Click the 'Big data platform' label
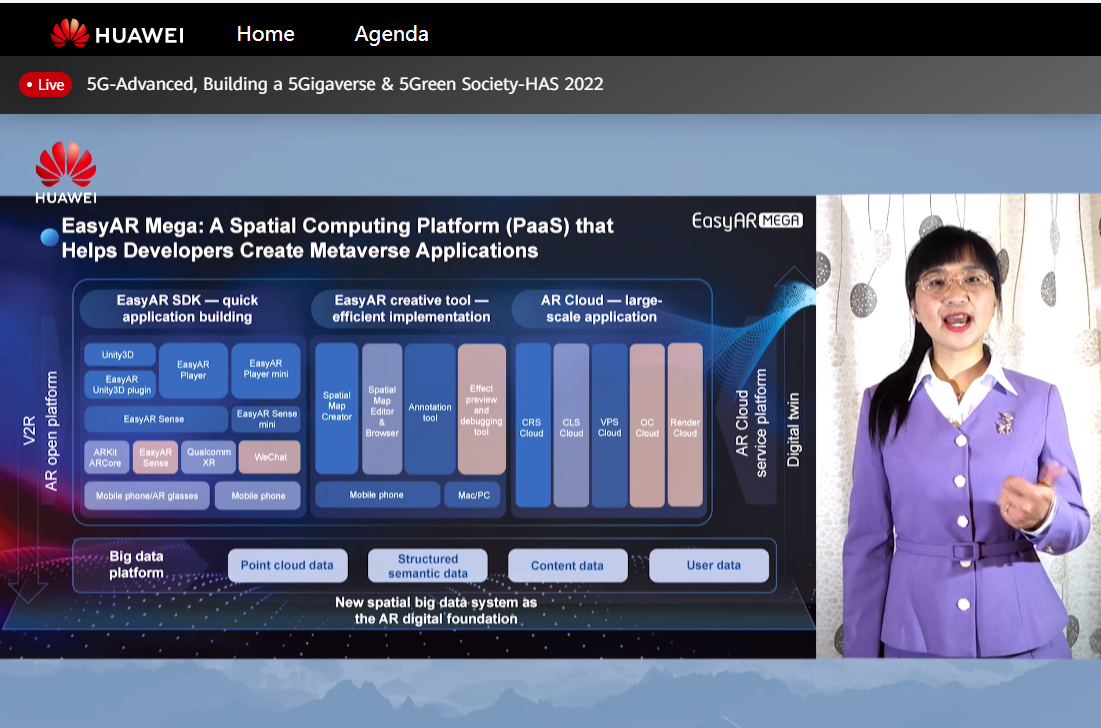This screenshot has width=1101, height=728. pyautogui.click(x=136, y=564)
